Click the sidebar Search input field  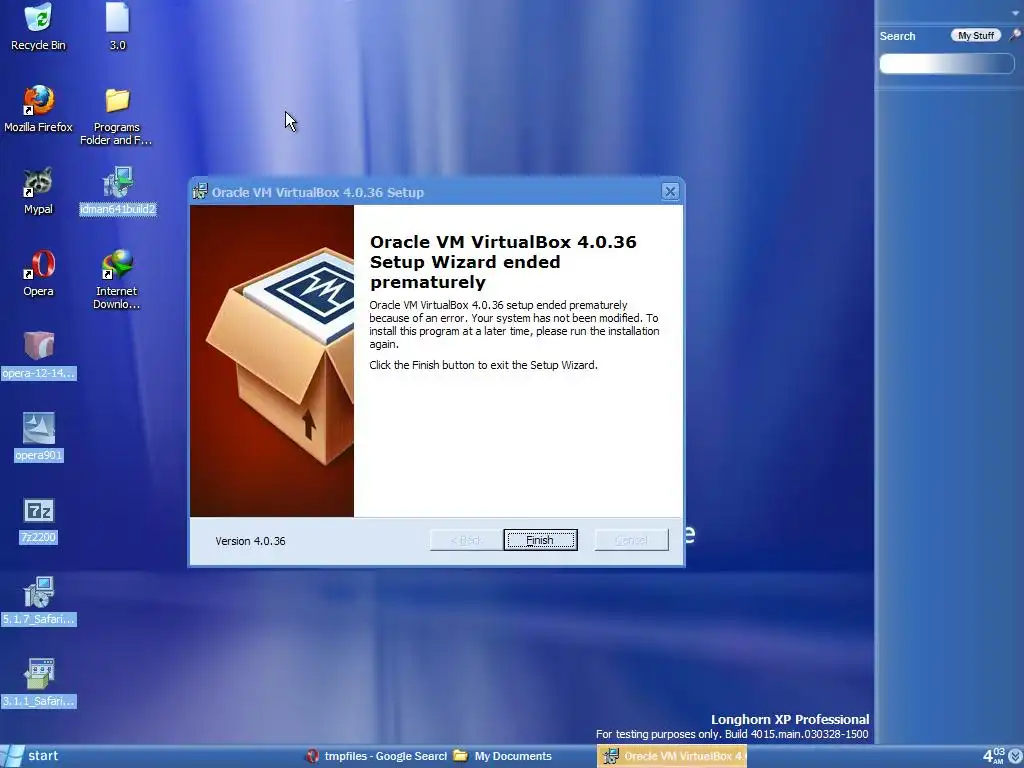[x=947, y=63]
